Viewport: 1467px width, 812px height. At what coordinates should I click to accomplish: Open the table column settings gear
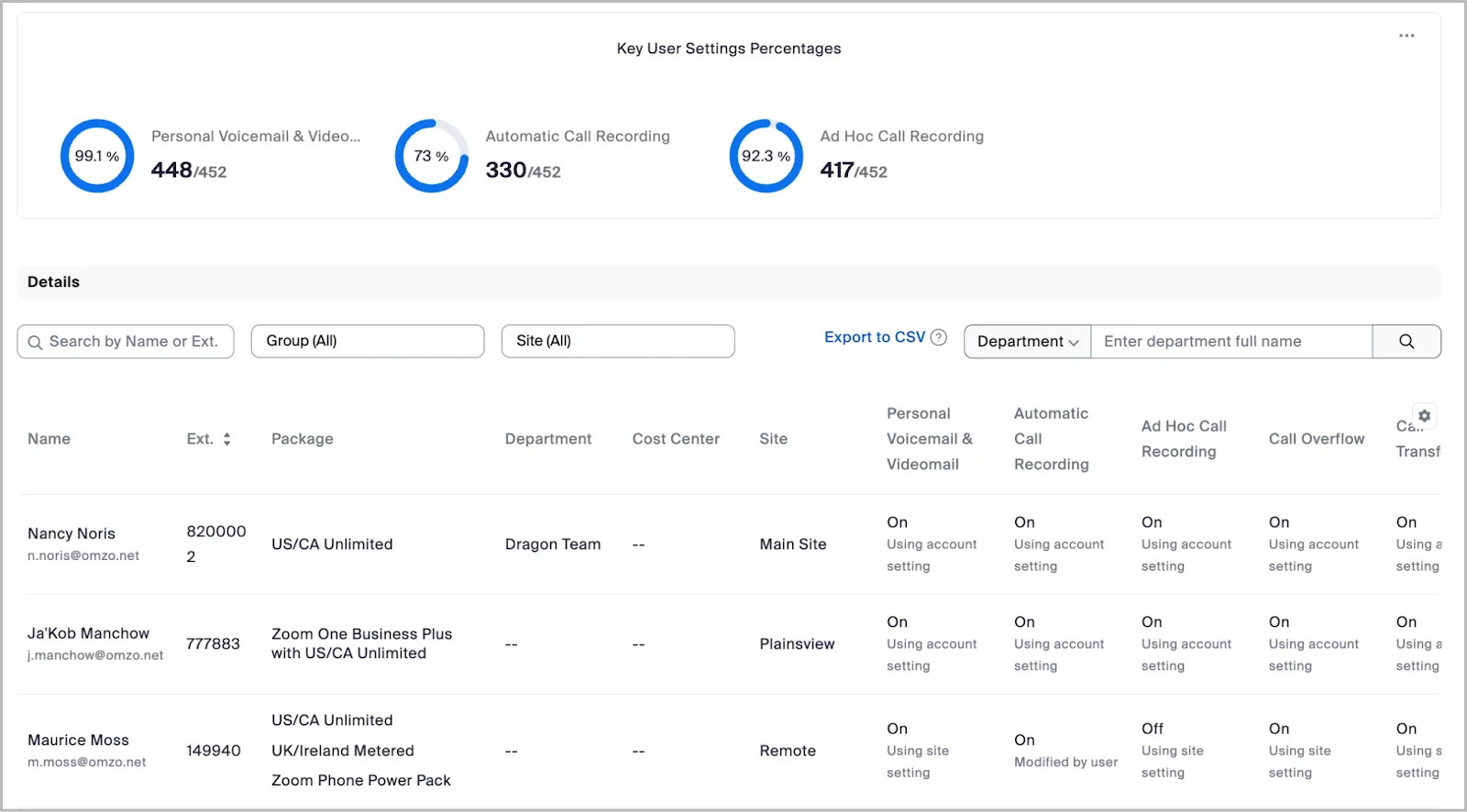pyautogui.click(x=1424, y=416)
